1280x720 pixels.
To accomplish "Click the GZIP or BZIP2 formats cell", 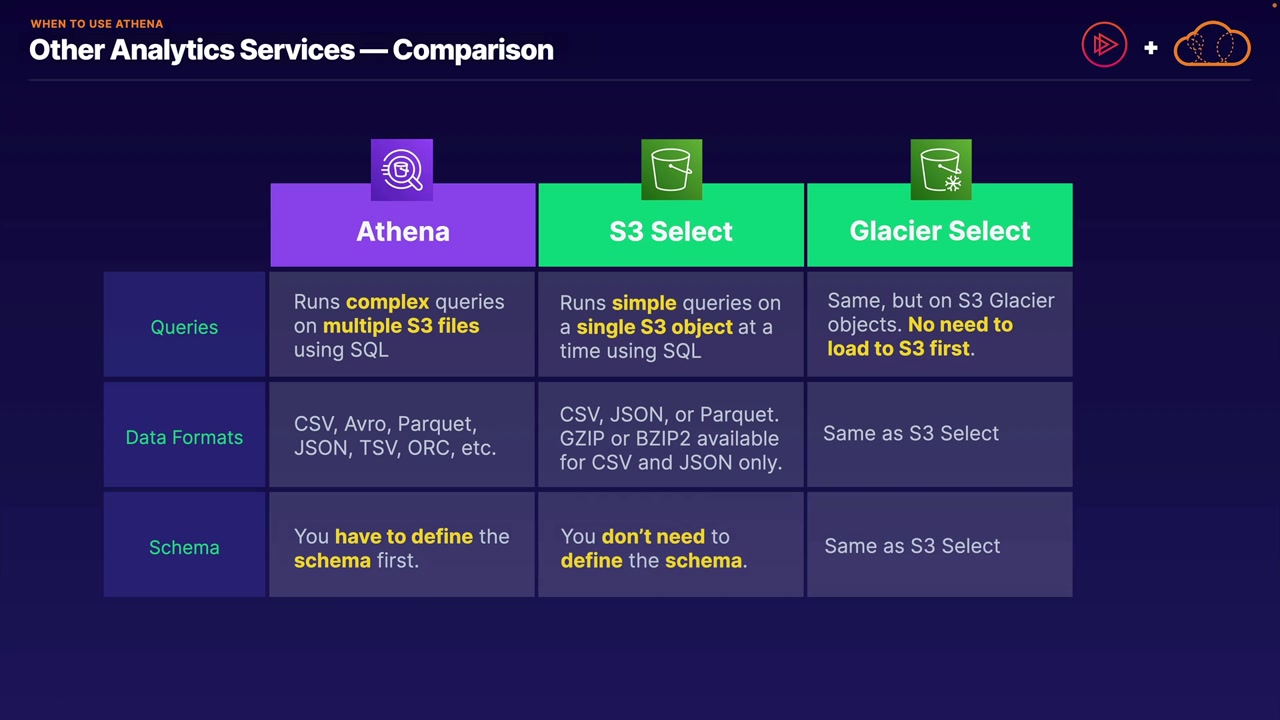I will pyautogui.click(x=670, y=438).
